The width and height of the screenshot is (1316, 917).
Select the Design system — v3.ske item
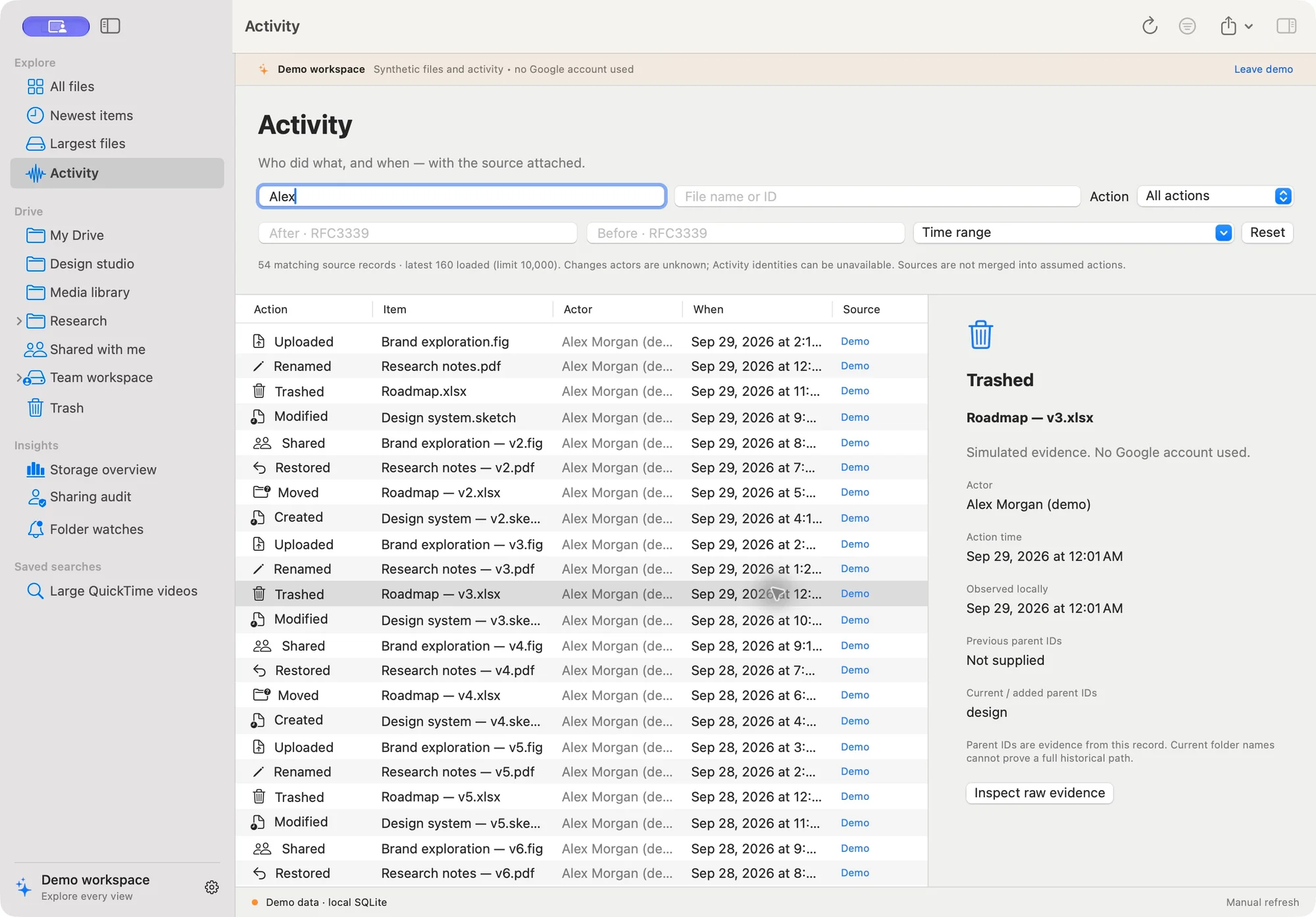(x=461, y=620)
